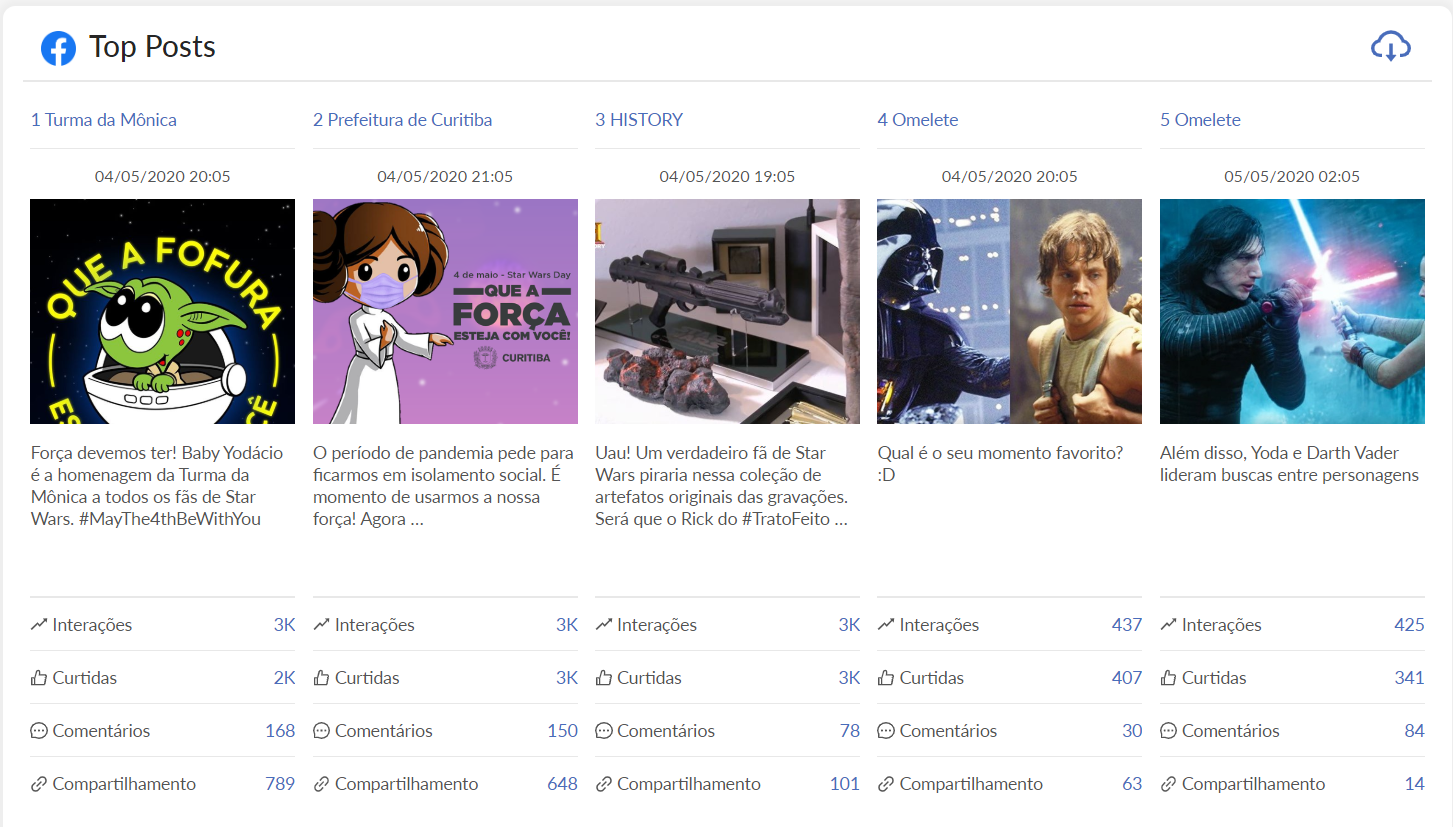This screenshot has width=1453, height=827.
Task: Open the Baby Yoda "Que a Fofura" thumbnail
Action: point(162,311)
